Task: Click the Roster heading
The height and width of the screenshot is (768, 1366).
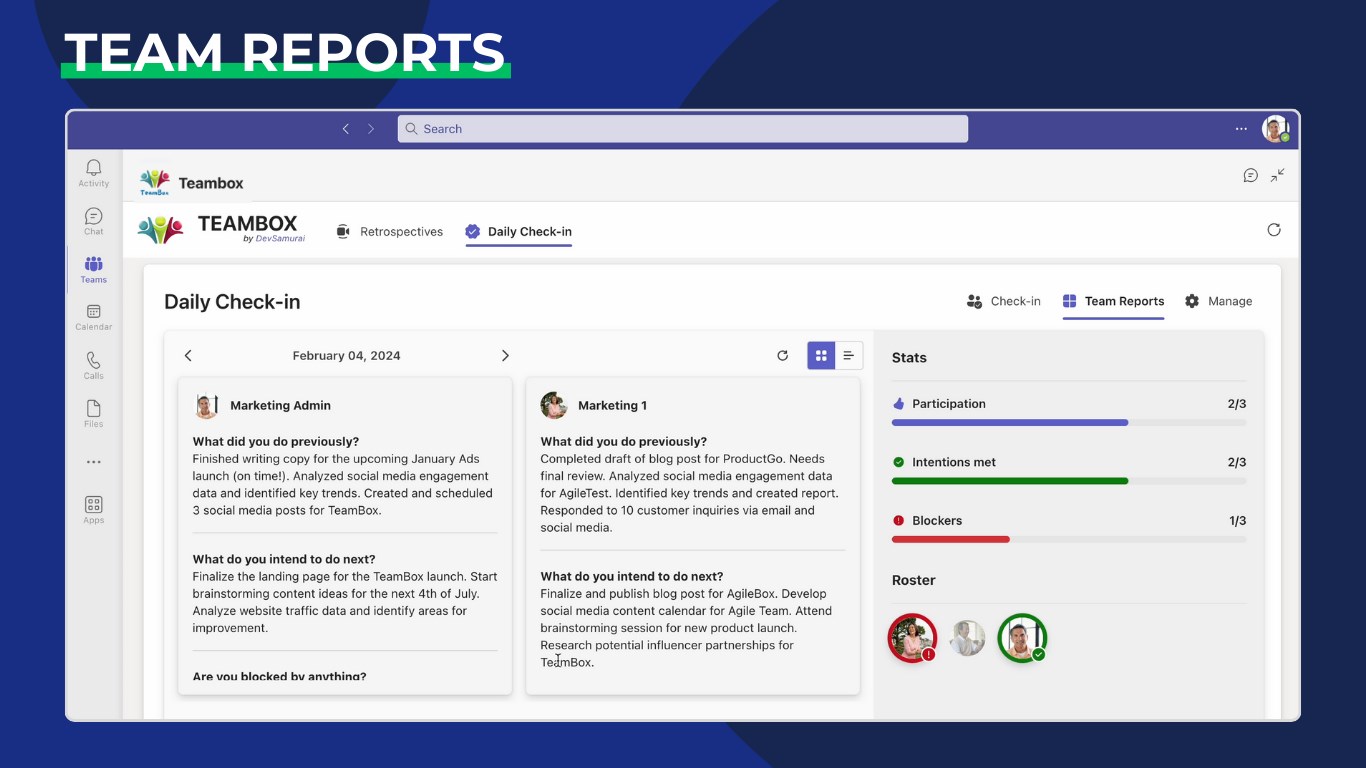Action: (x=914, y=580)
